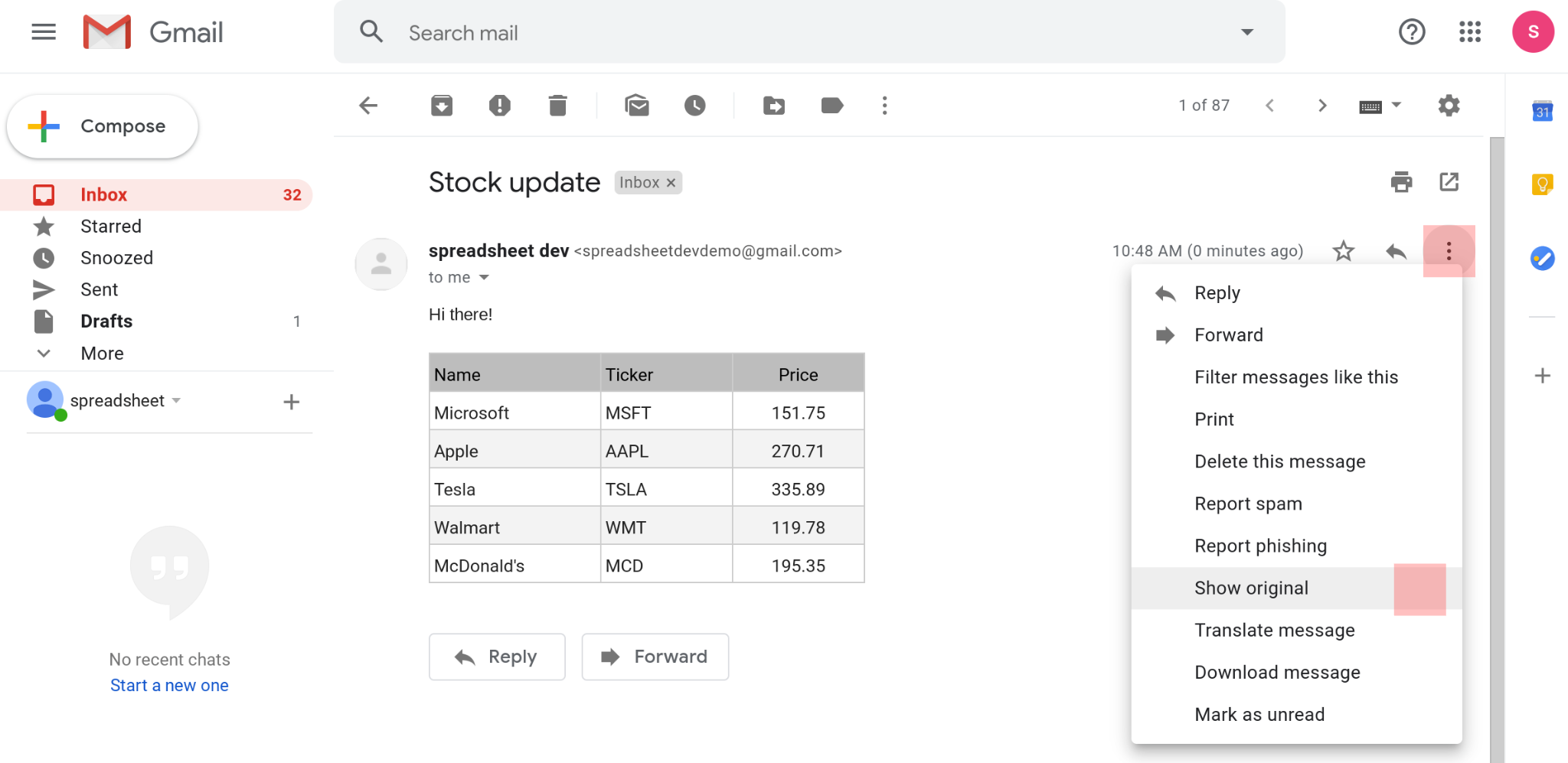The width and height of the screenshot is (1568, 763).
Task: Click Reply button below email
Action: tap(497, 657)
